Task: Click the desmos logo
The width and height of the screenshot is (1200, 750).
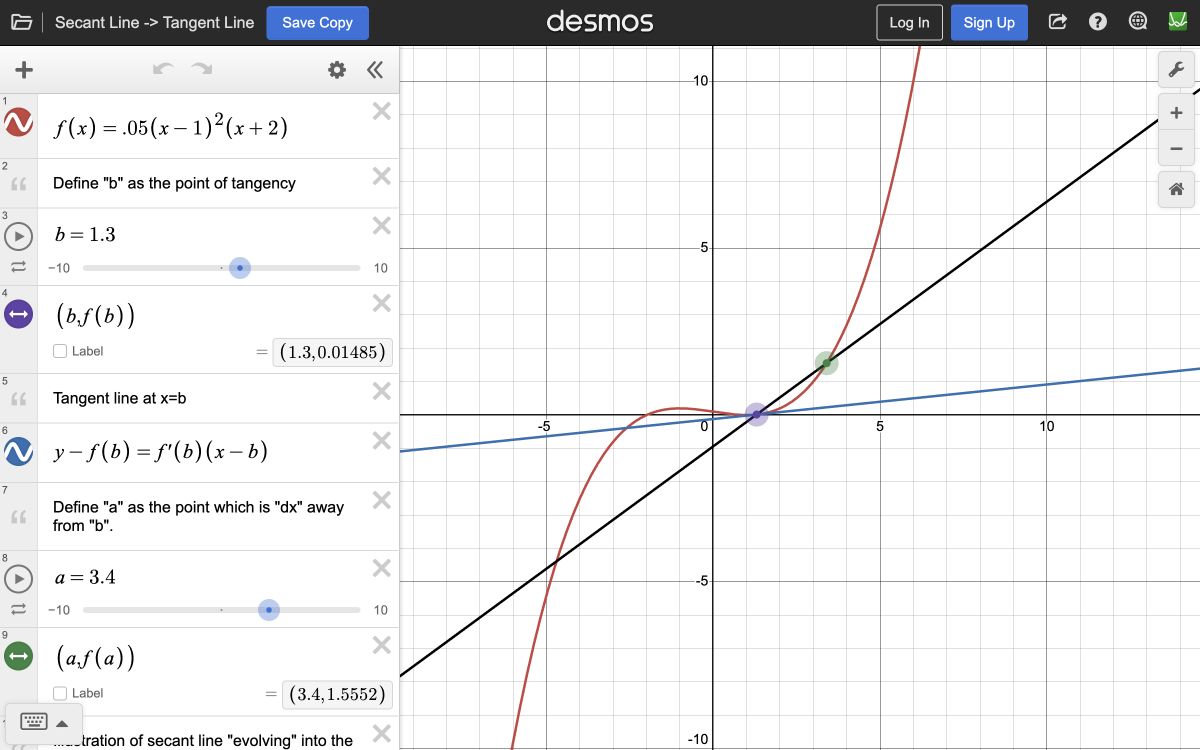Action: (600, 22)
